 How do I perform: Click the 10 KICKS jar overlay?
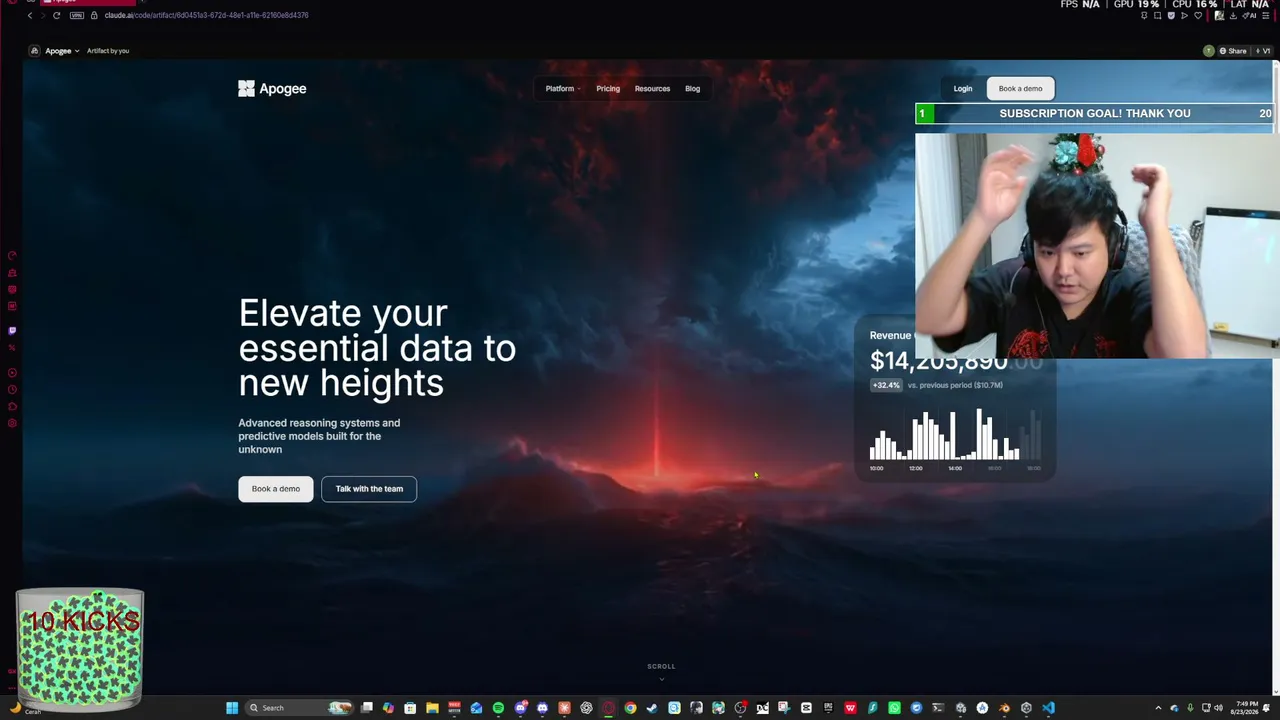[x=80, y=647]
